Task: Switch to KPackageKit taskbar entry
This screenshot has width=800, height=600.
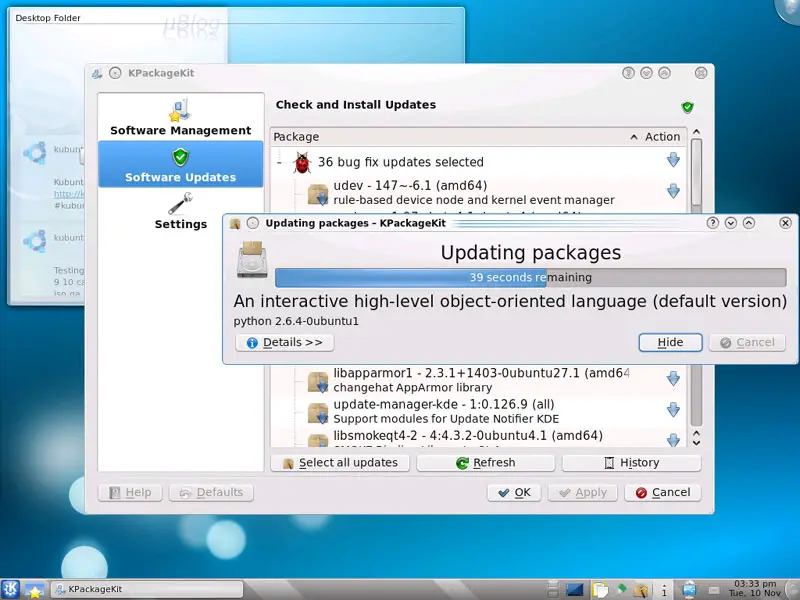Action: click(x=146, y=589)
